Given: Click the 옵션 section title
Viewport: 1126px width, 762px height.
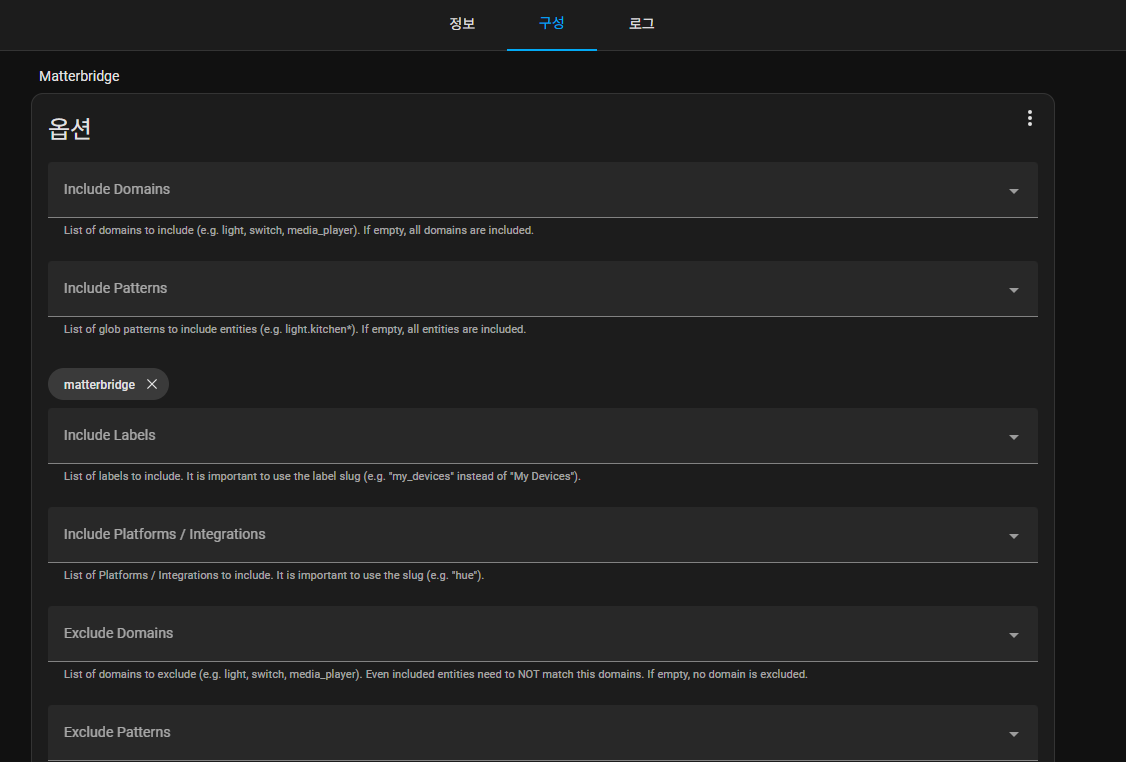Looking at the screenshot, I should 69,129.
